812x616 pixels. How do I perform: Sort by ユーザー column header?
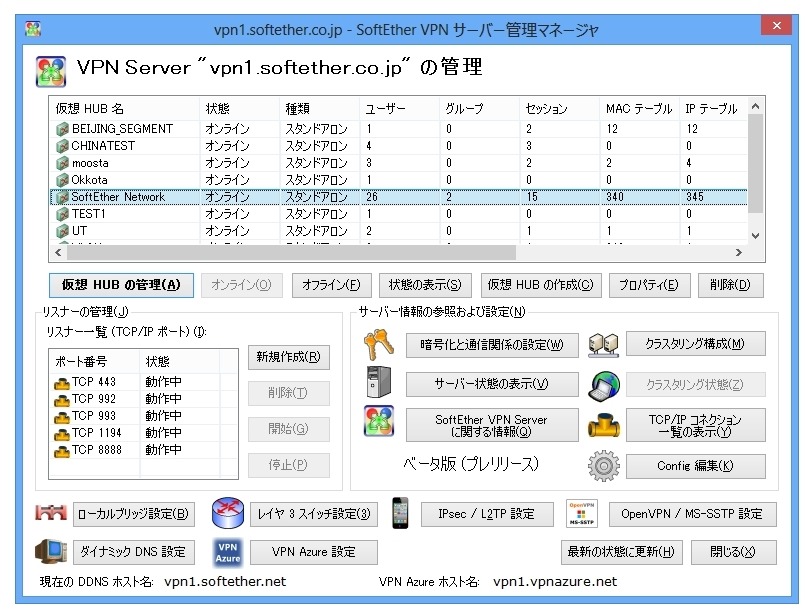399,109
